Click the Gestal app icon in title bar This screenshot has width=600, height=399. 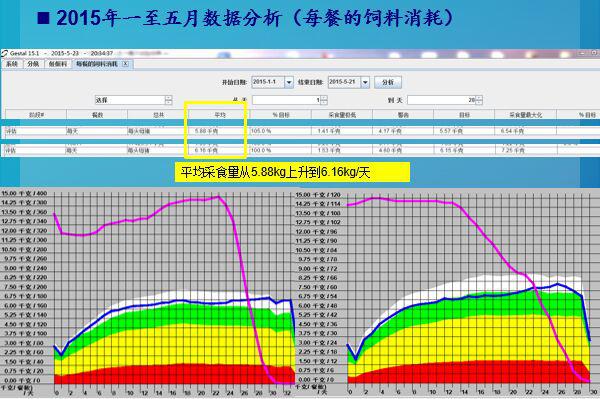click(4, 53)
